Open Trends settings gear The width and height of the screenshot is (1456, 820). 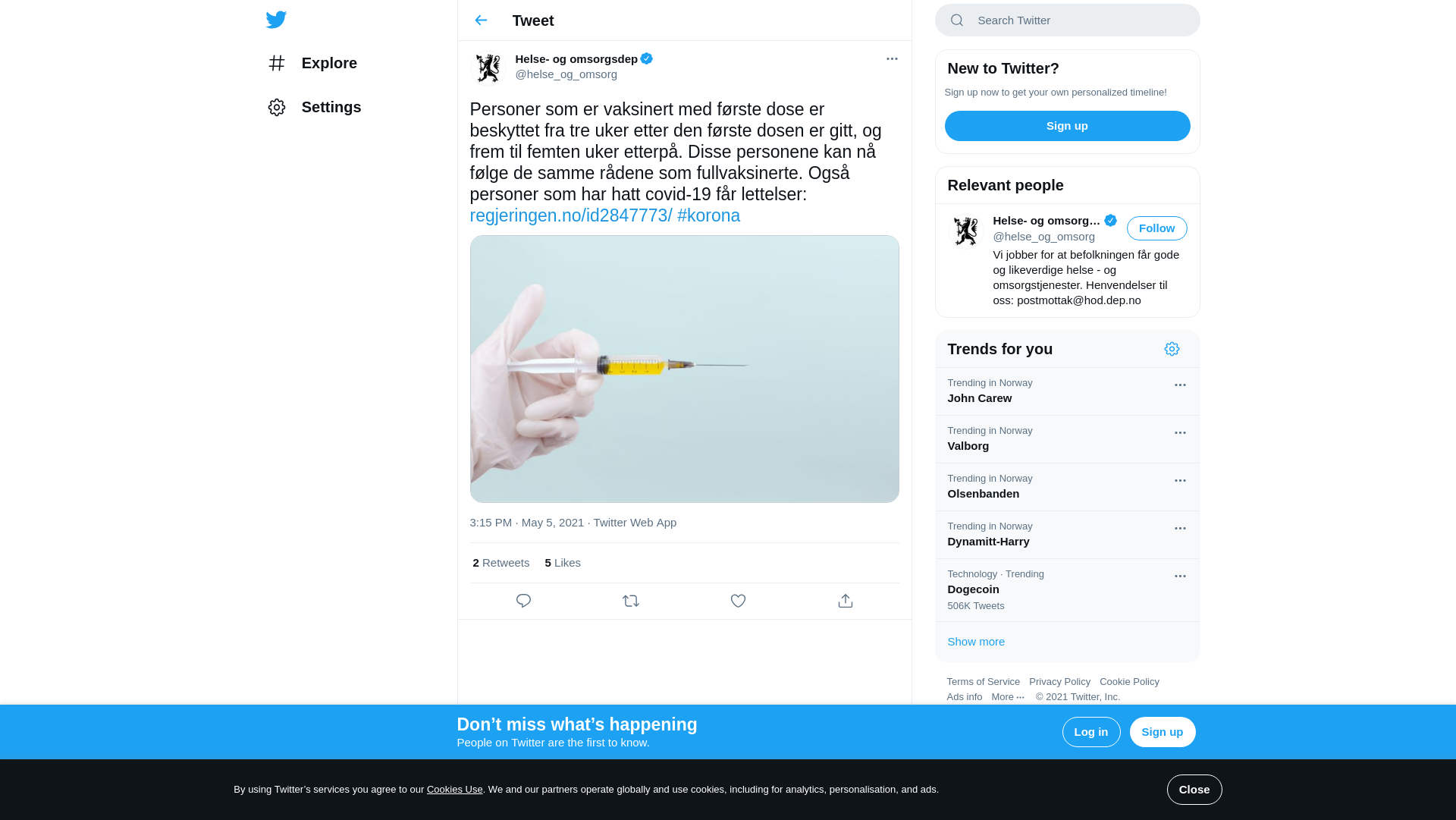[x=1172, y=349]
